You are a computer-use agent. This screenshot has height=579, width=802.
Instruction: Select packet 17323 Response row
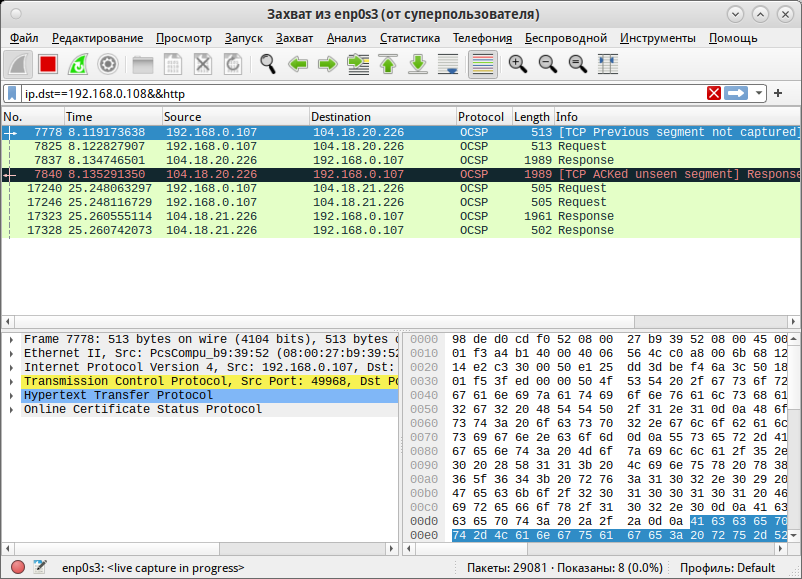(x=401, y=216)
